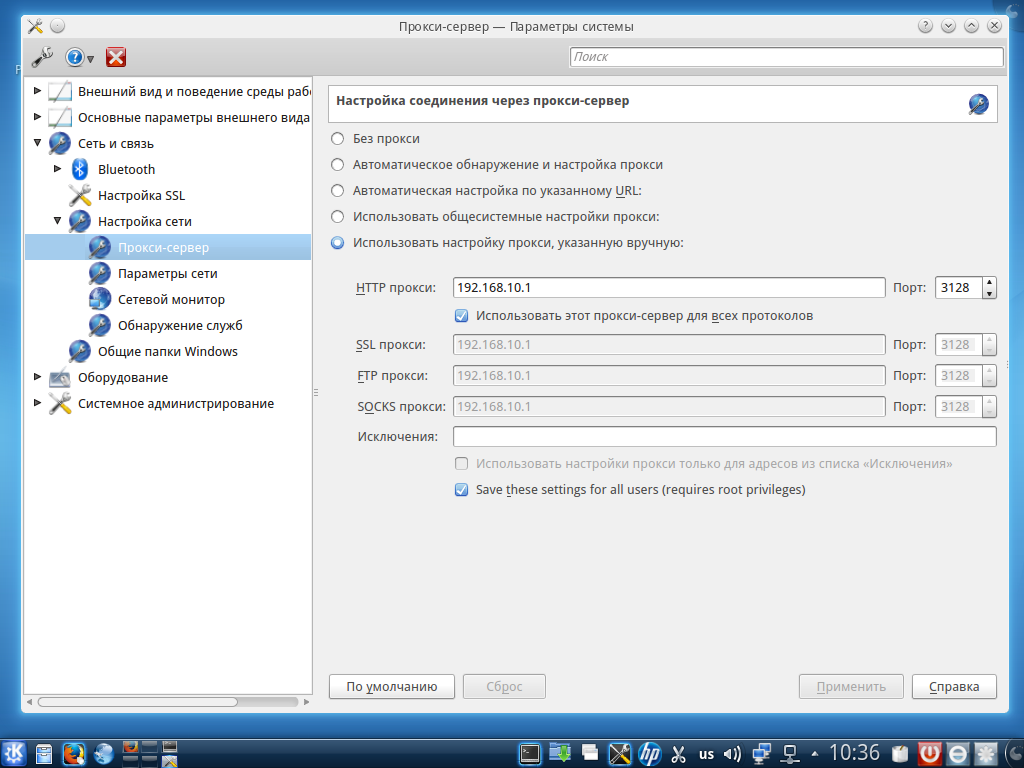This screenshot has height=768, width=1024.
Task: Select the Без прокси radio option
Action: (337, 138)
